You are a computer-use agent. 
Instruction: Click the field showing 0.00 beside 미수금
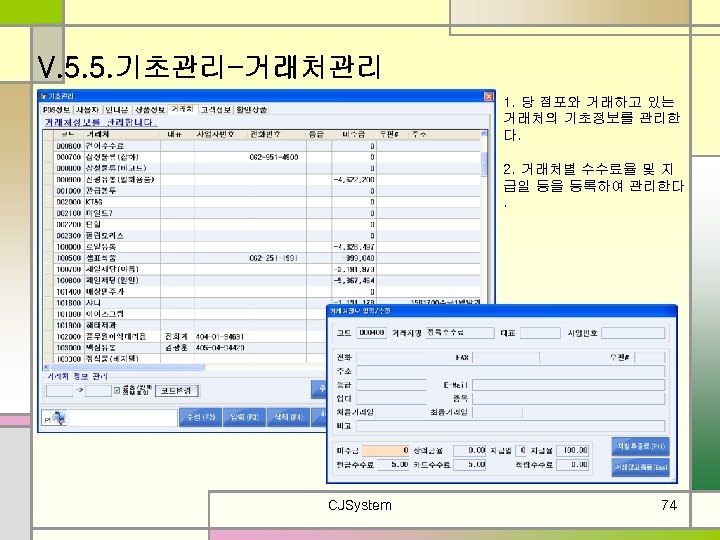click(x=470, y=451)
